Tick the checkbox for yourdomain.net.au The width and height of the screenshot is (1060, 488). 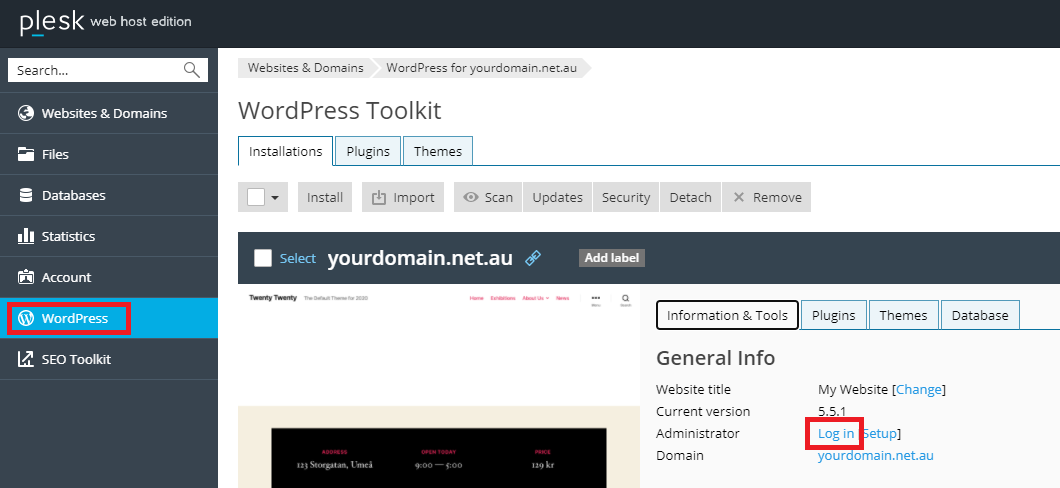pyautogui.click(x=263, y=258)
